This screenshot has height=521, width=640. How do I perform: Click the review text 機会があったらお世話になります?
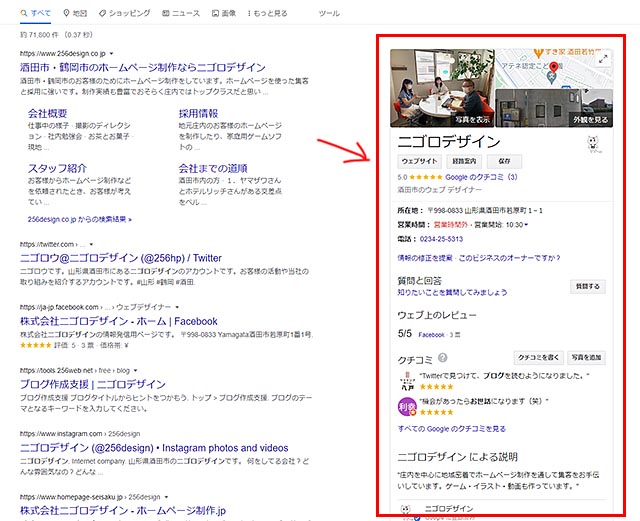coord(484,401)
